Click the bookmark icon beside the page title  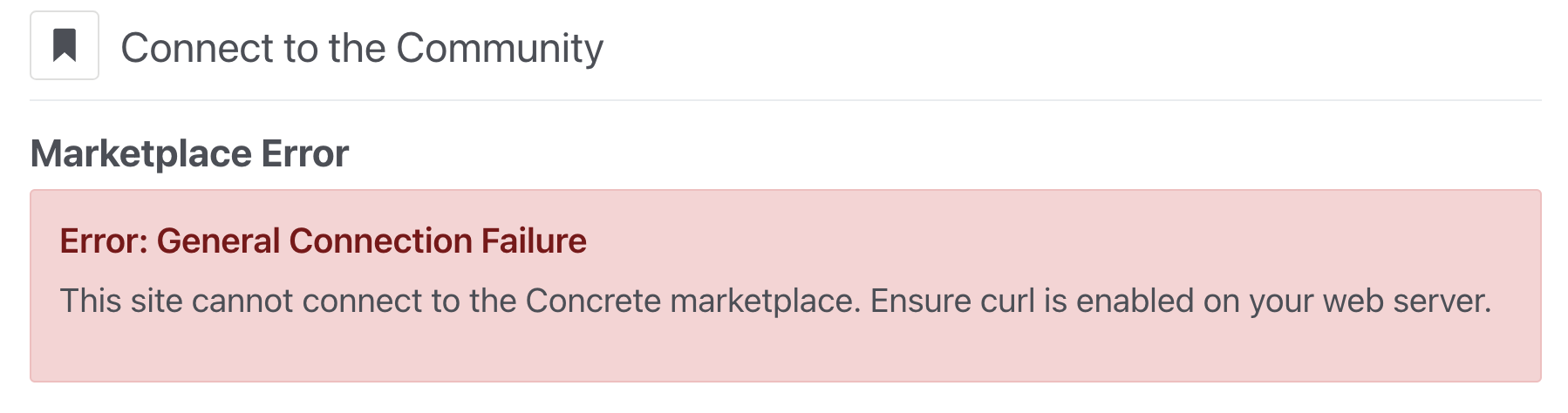tap(65, 45)
